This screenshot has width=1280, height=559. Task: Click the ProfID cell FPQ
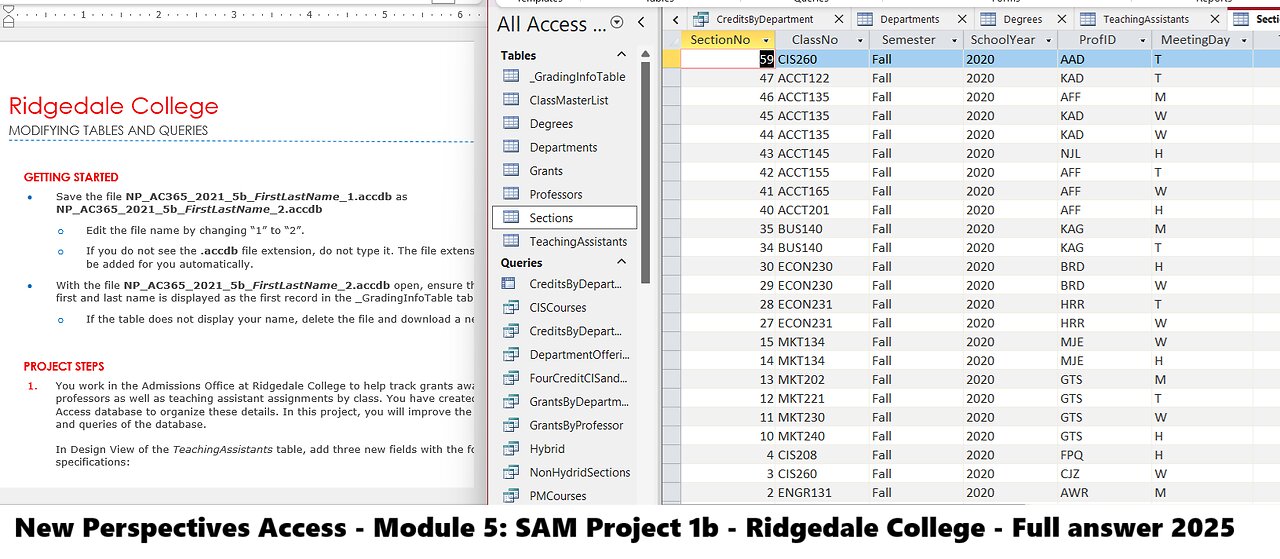coord(1104,455)
